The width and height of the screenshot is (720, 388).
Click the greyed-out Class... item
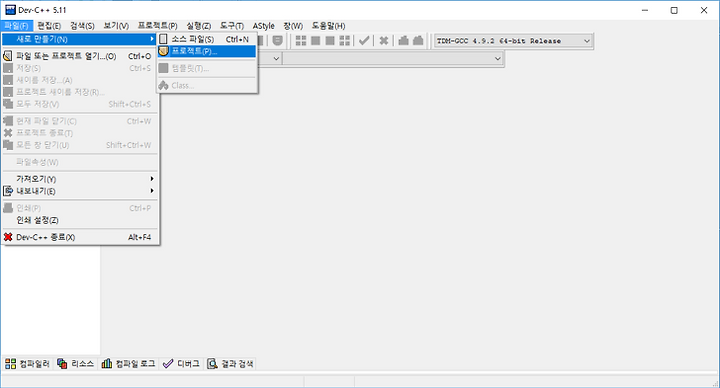(207, 85)
